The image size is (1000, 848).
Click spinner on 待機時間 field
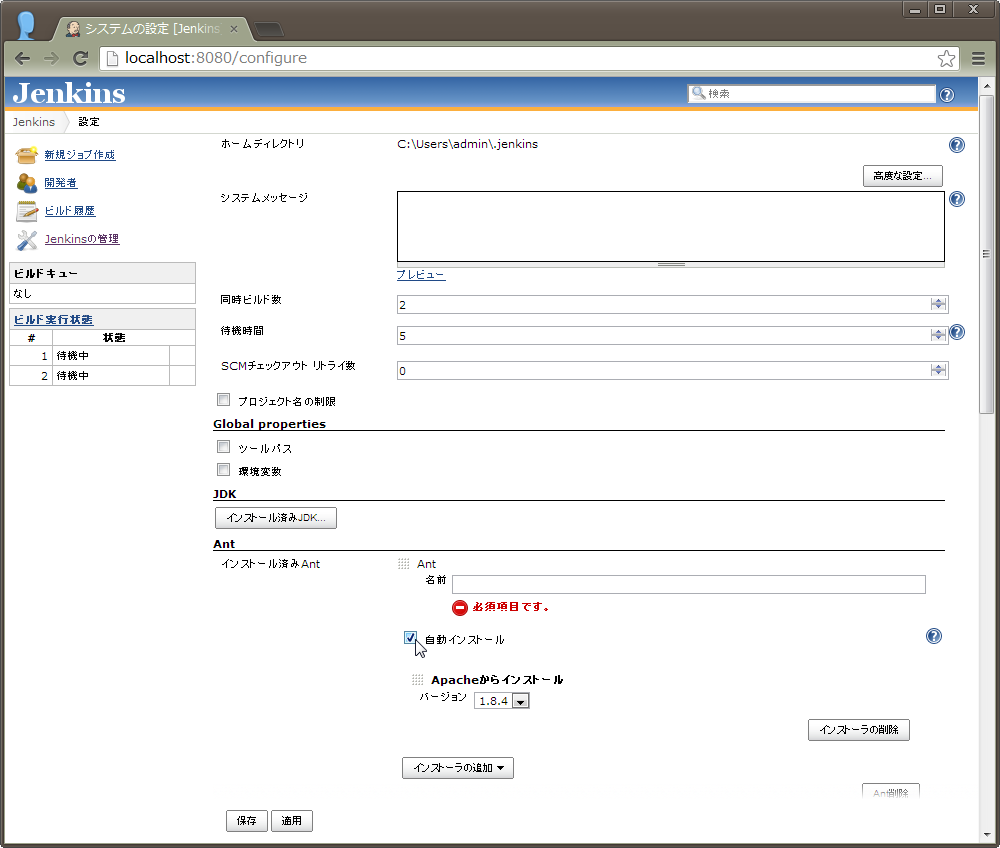click(938, 335)
